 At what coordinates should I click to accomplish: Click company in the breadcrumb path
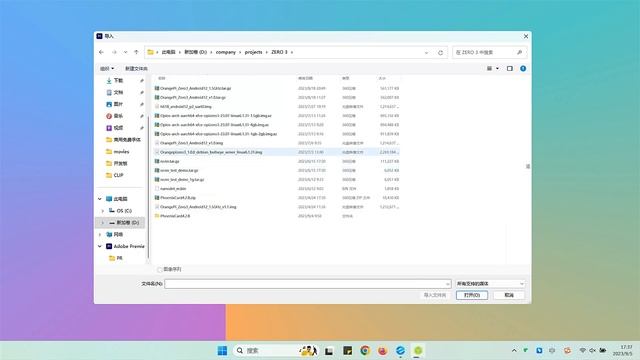coord(226,52)
